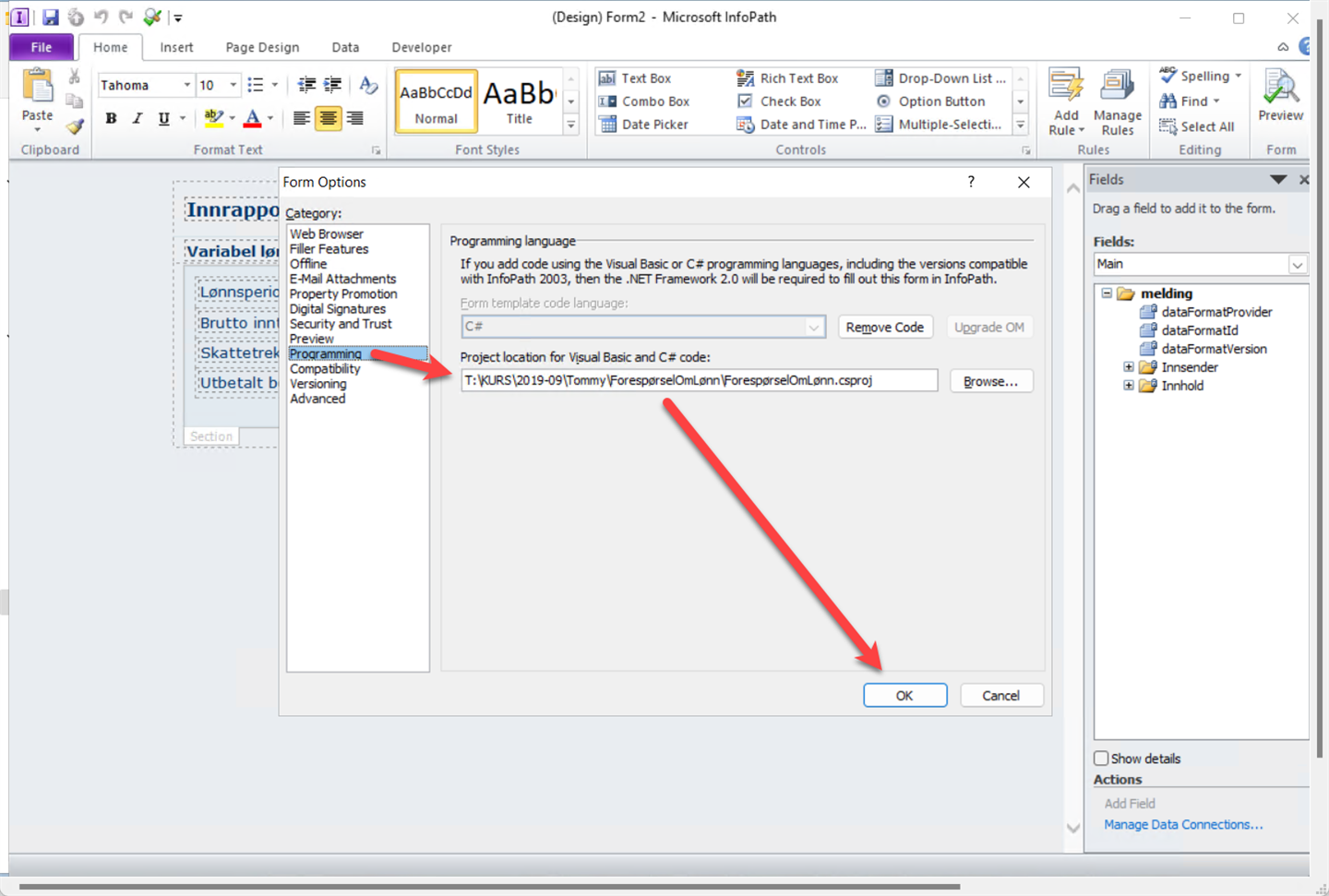Enable the Show details checkbox

(1101, 759)
